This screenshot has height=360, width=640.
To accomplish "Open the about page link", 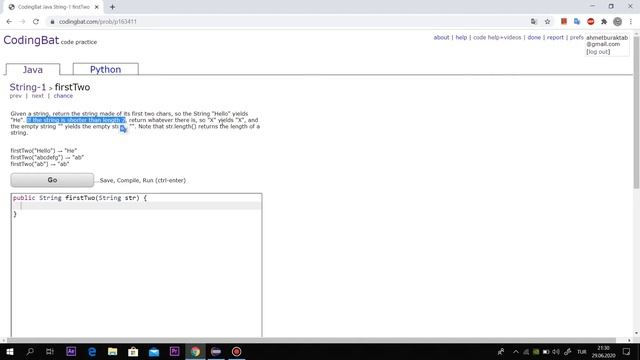I will [441, 38].
